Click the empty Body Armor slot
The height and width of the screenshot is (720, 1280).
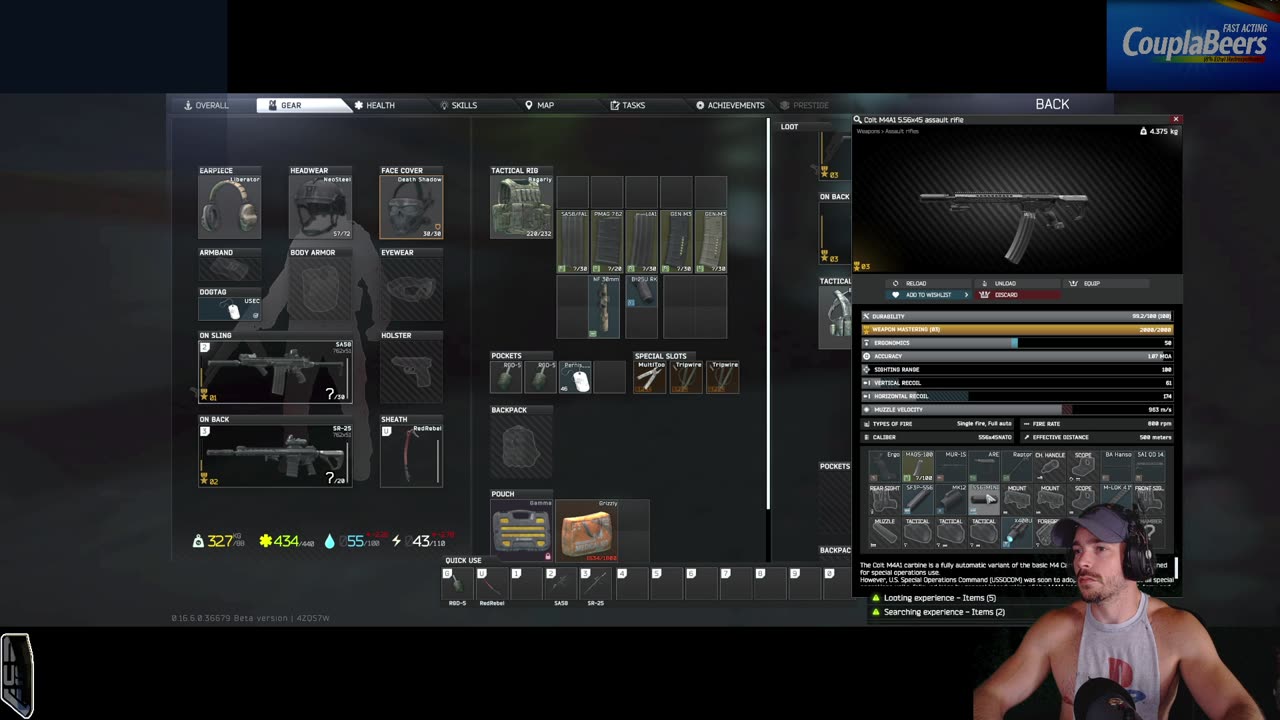(x=320, y=290)
